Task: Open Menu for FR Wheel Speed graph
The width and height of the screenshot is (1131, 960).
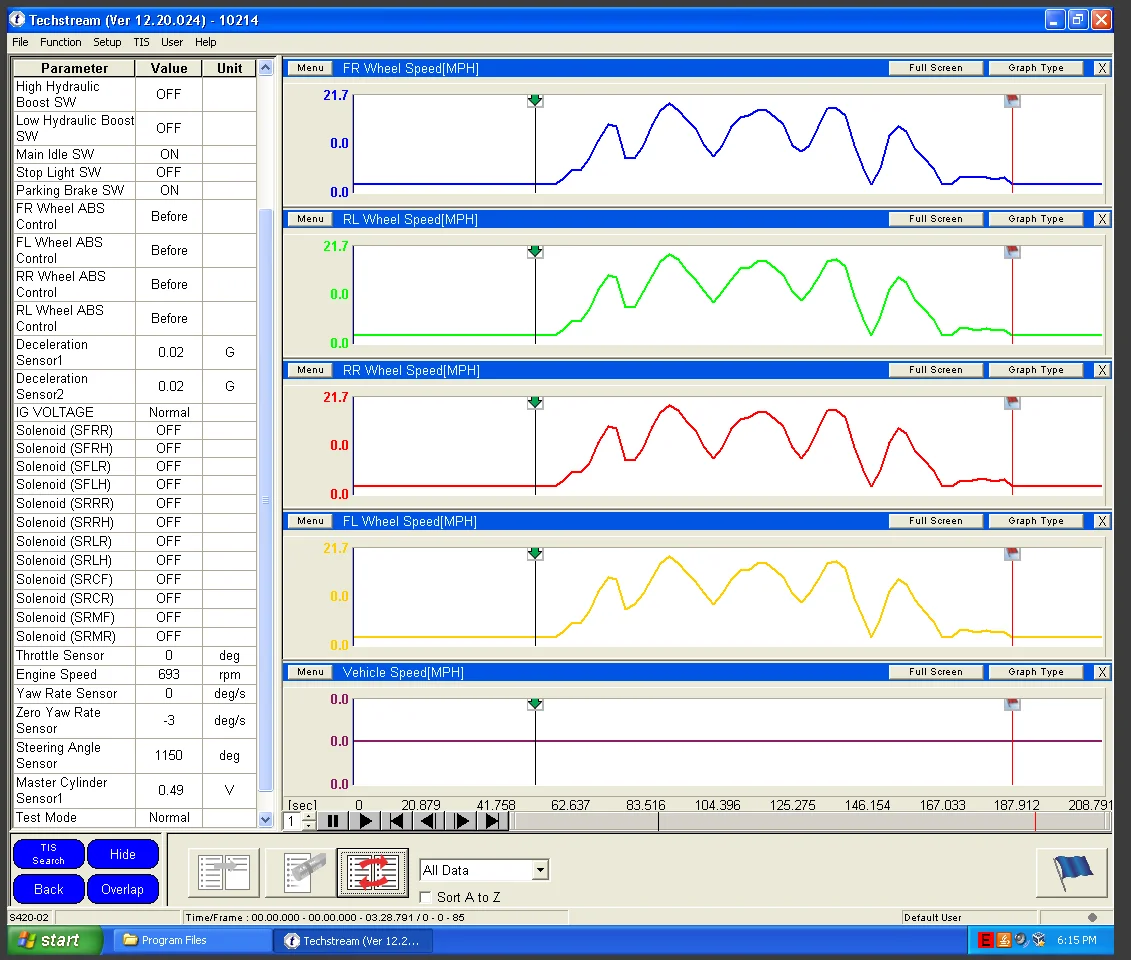Action: (x=310, y=68)
